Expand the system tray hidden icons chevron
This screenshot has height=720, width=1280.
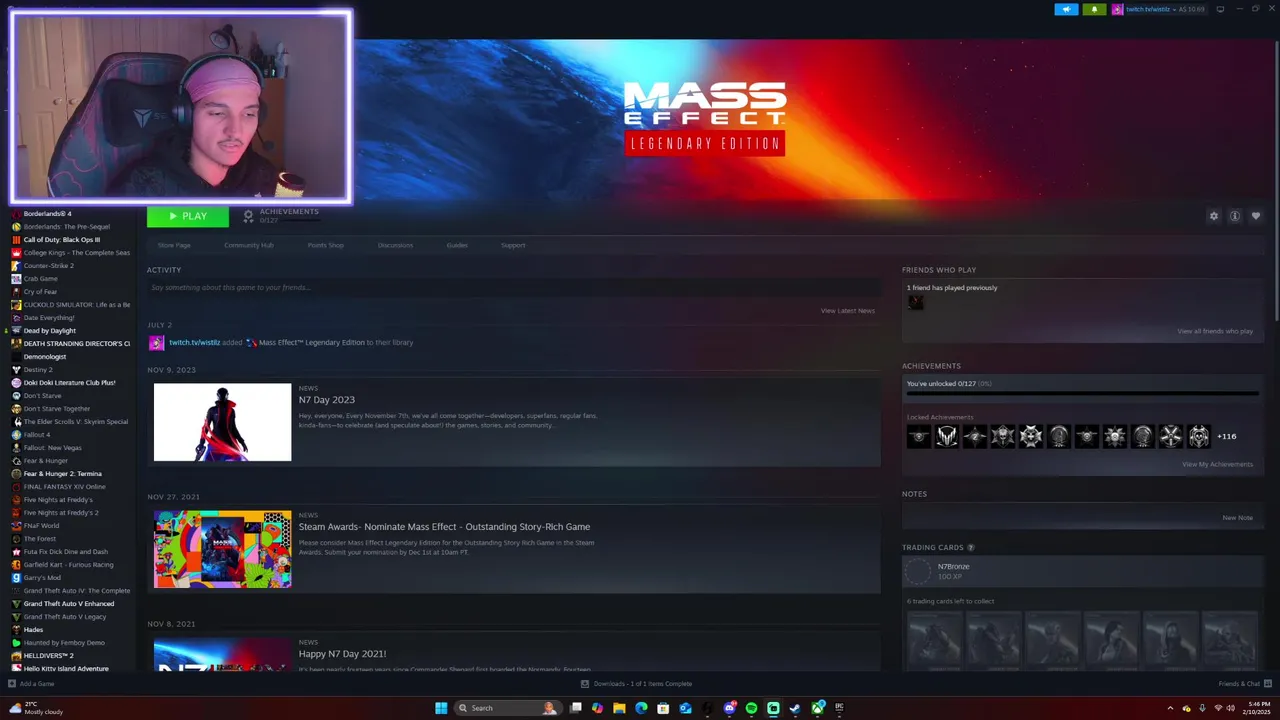click(1170, 708)
